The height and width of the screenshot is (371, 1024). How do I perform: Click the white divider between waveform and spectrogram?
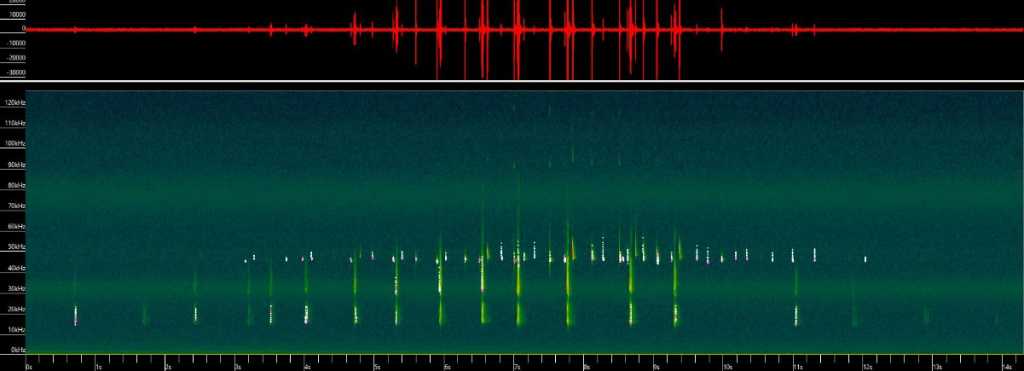(x=512, y=81)
